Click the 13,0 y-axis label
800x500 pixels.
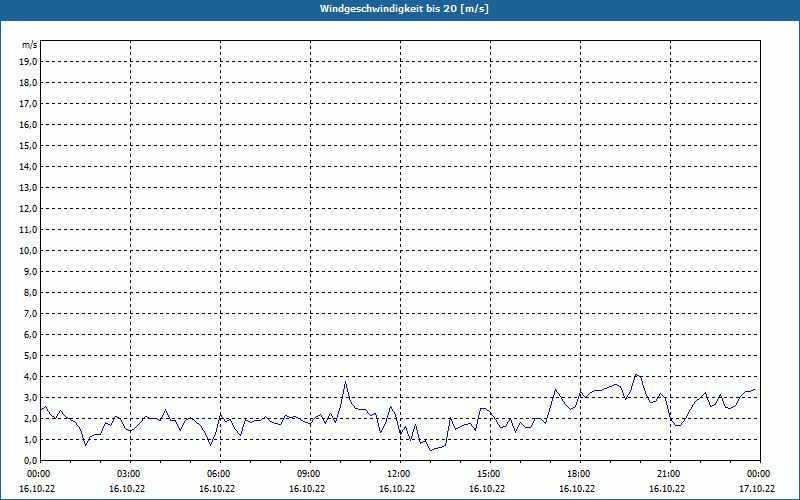[29, 188]
